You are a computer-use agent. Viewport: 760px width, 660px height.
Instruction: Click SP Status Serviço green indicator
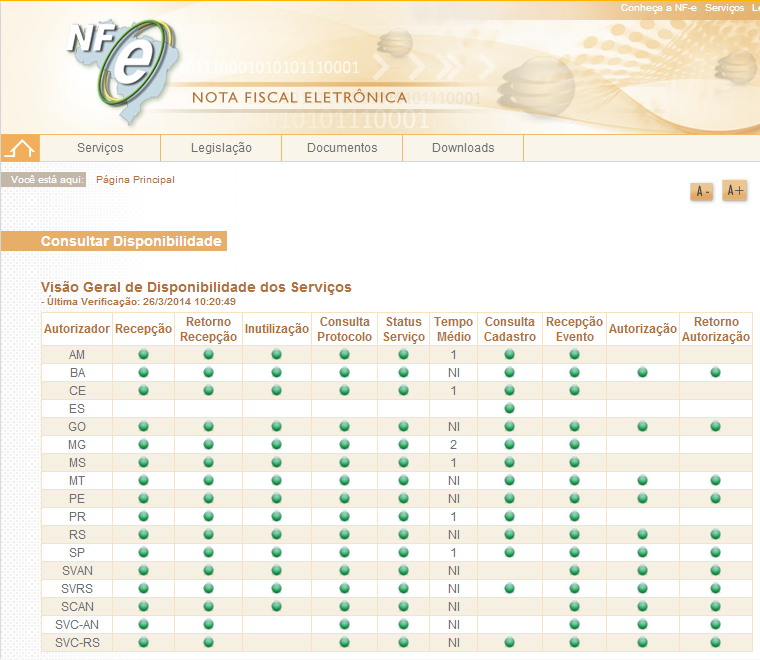pos(404,552)
